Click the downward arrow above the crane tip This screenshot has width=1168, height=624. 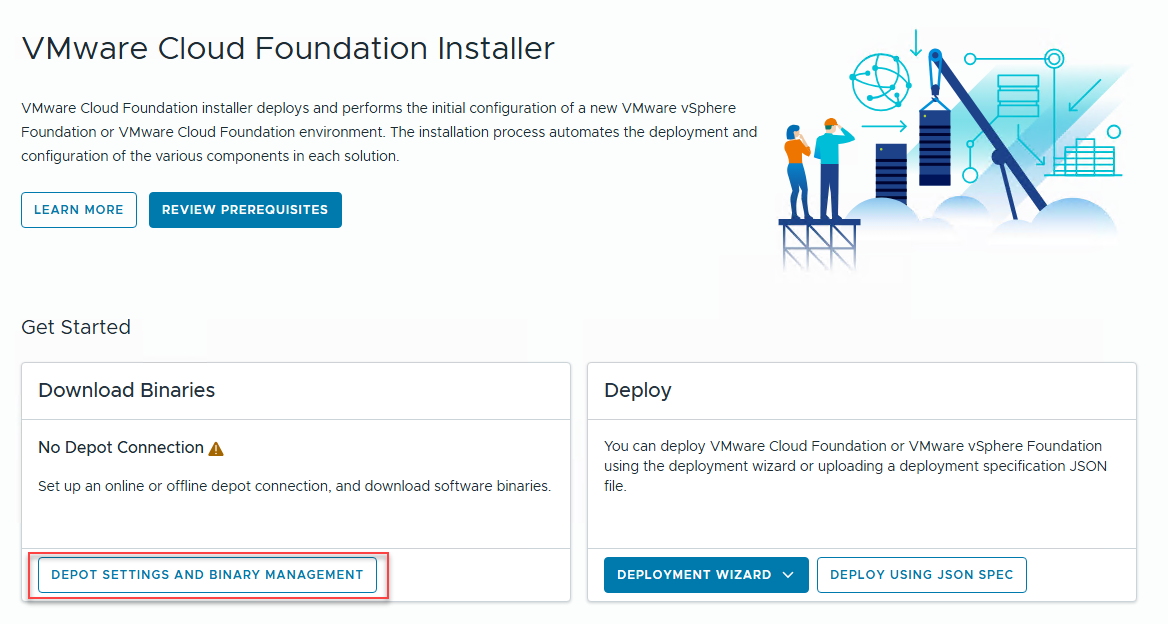(916, 43)
